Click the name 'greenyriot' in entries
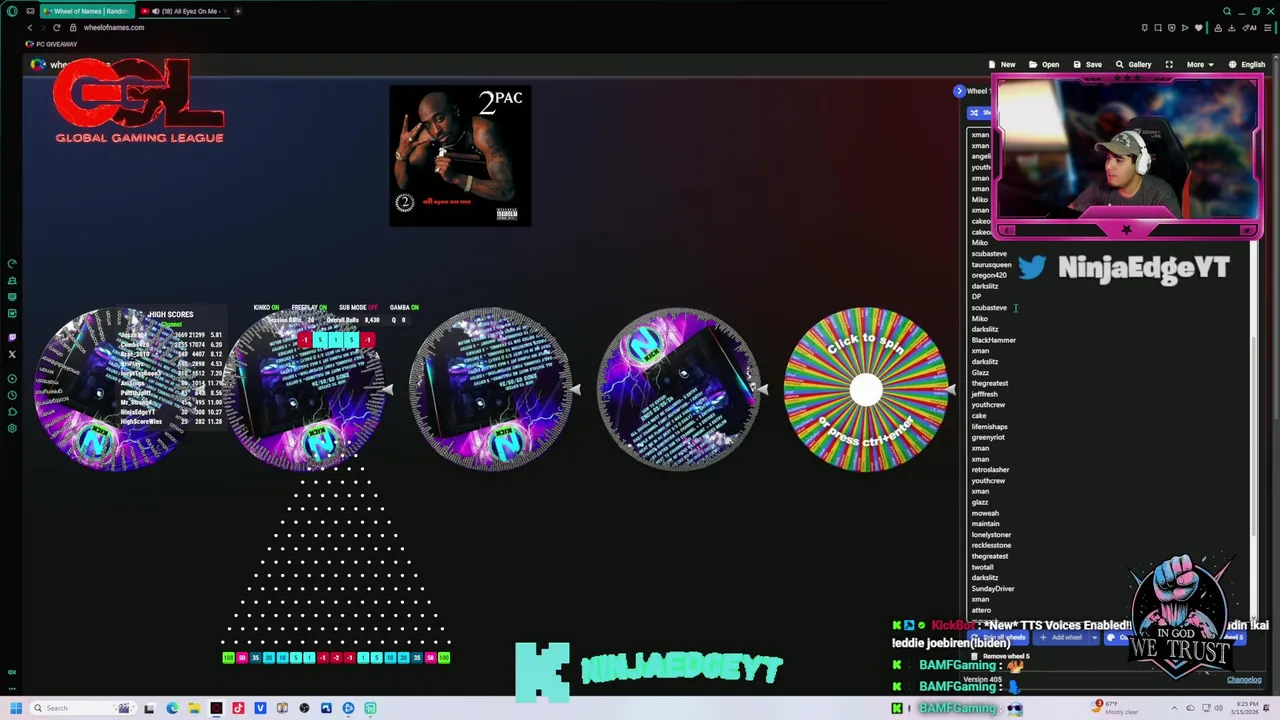The height and width of the screenshot is (720, 1280). (x=988, y=437)
